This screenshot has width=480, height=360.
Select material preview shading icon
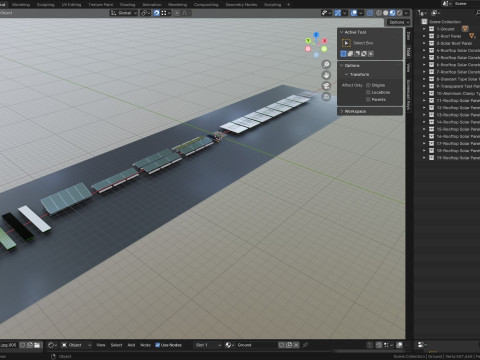click(x=392, y=13)
